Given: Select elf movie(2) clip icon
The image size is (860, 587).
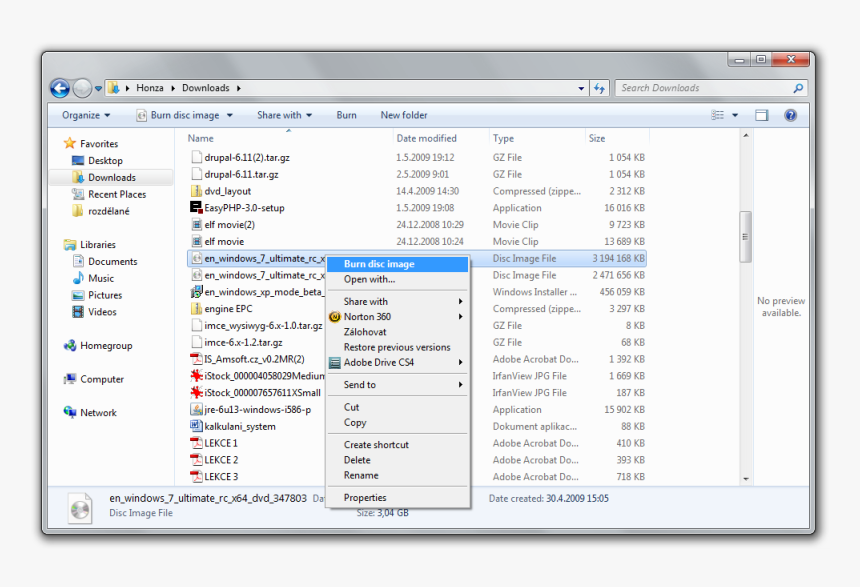Looking at the screenshot, I should [x=196, y=224].
